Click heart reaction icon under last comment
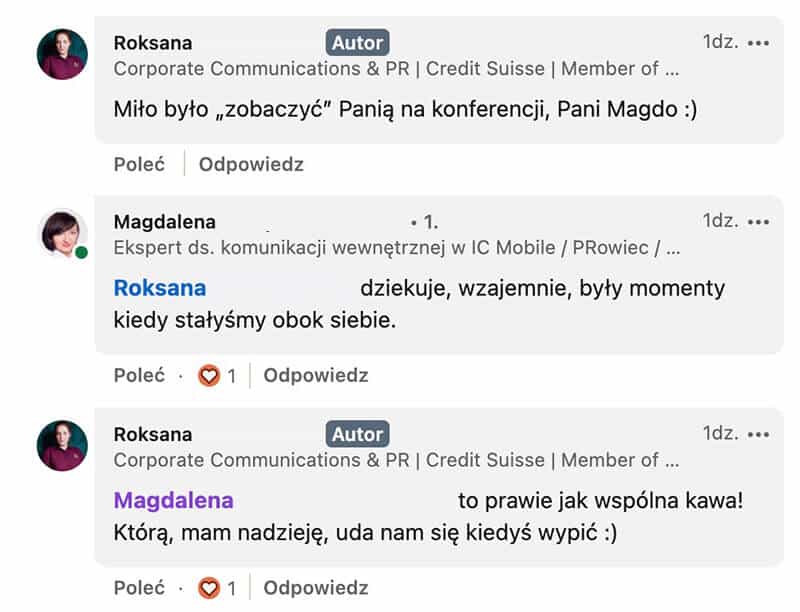The height and width of the screenshot is (612, 800). [209, 588]
